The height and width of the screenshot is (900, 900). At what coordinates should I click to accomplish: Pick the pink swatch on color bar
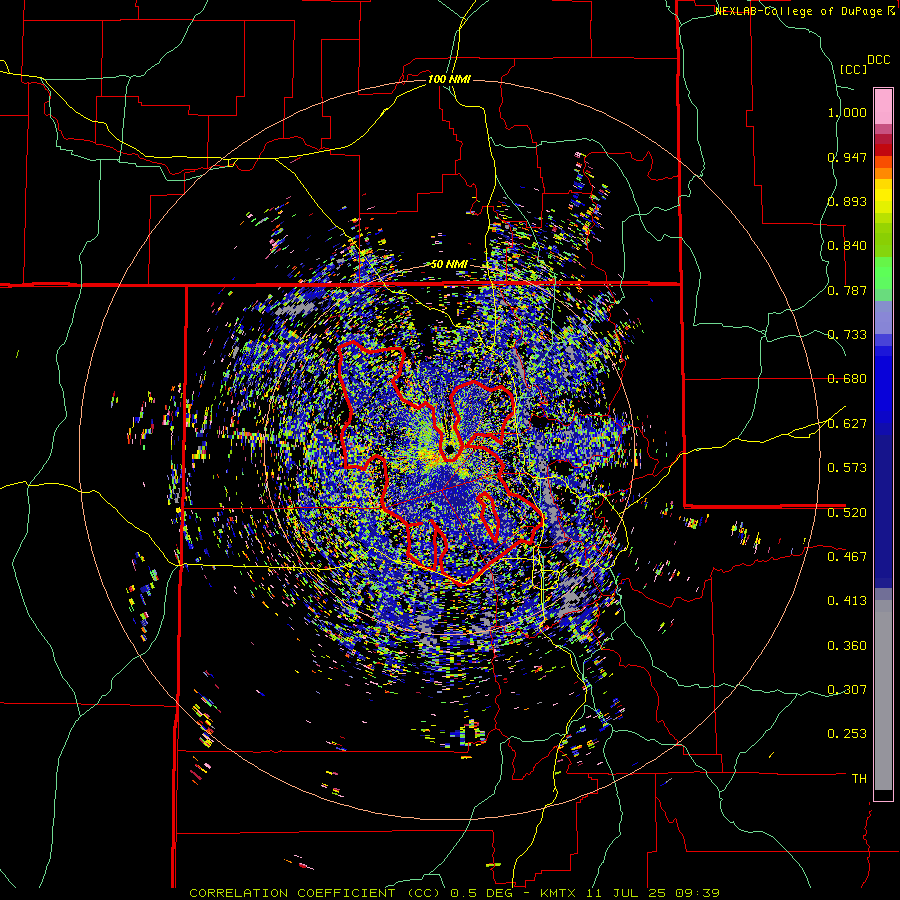883,107
